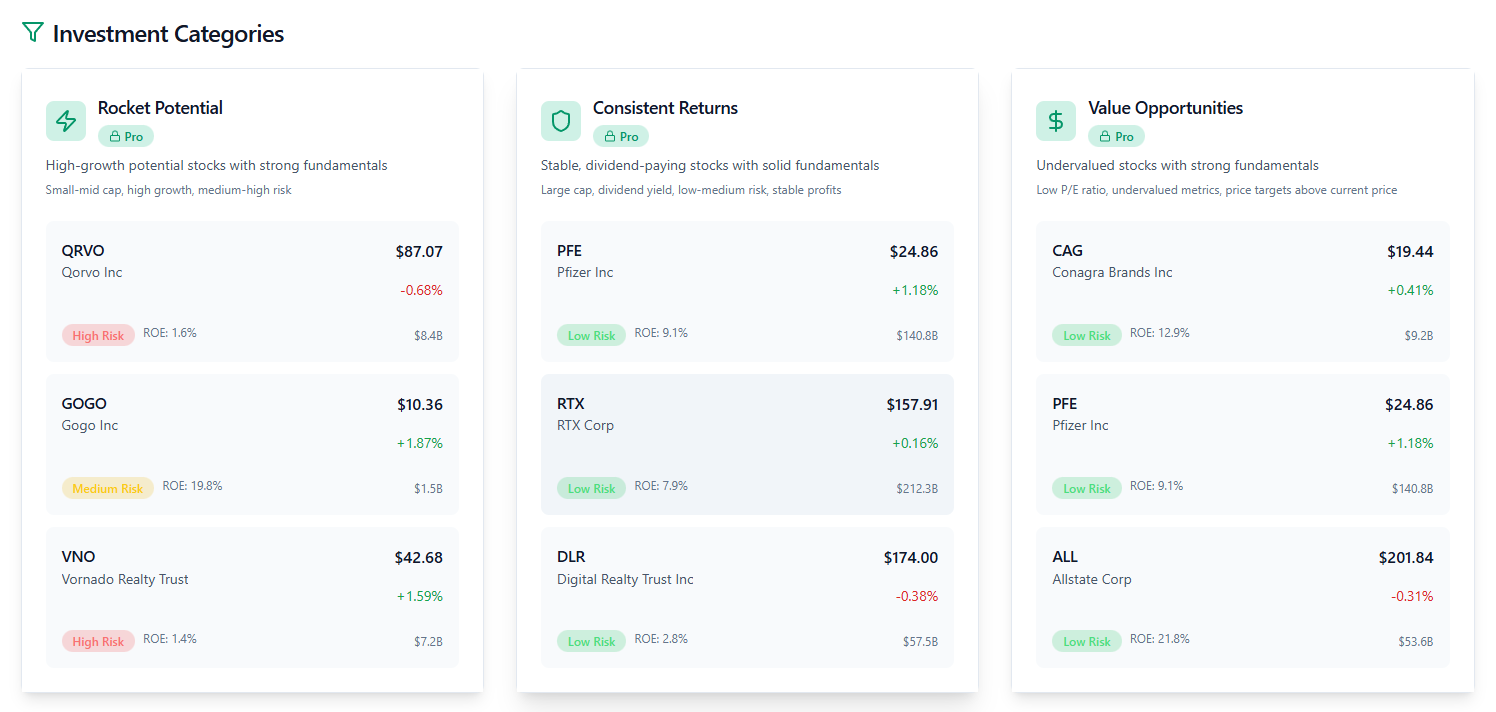Click the $53.6B market cap on ALL
The image size is (1496, 712).
pyautogui.click(x=1416, y=642)
